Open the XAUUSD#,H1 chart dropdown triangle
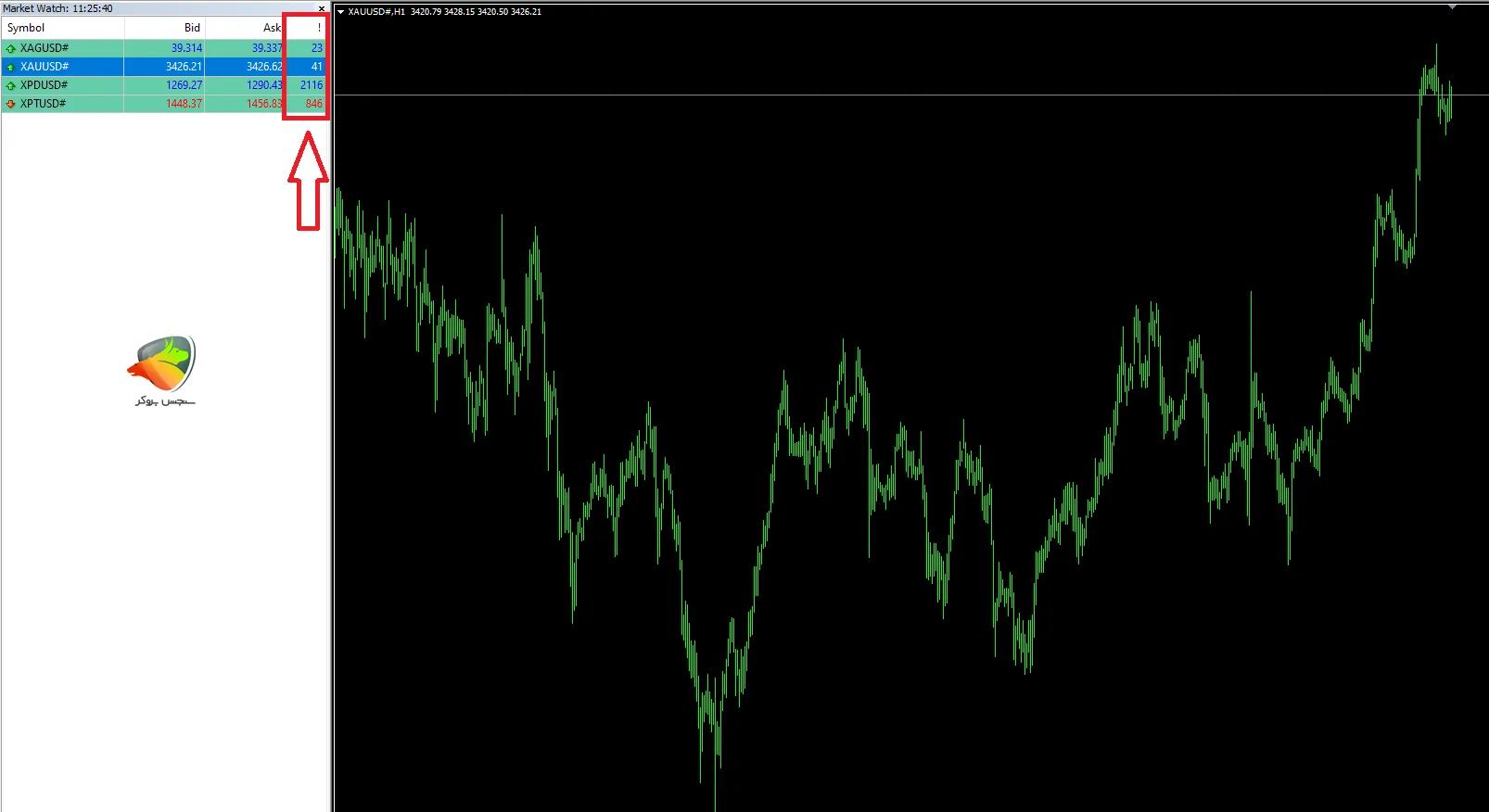This screenshot has height=812, width=1489. 340,12
